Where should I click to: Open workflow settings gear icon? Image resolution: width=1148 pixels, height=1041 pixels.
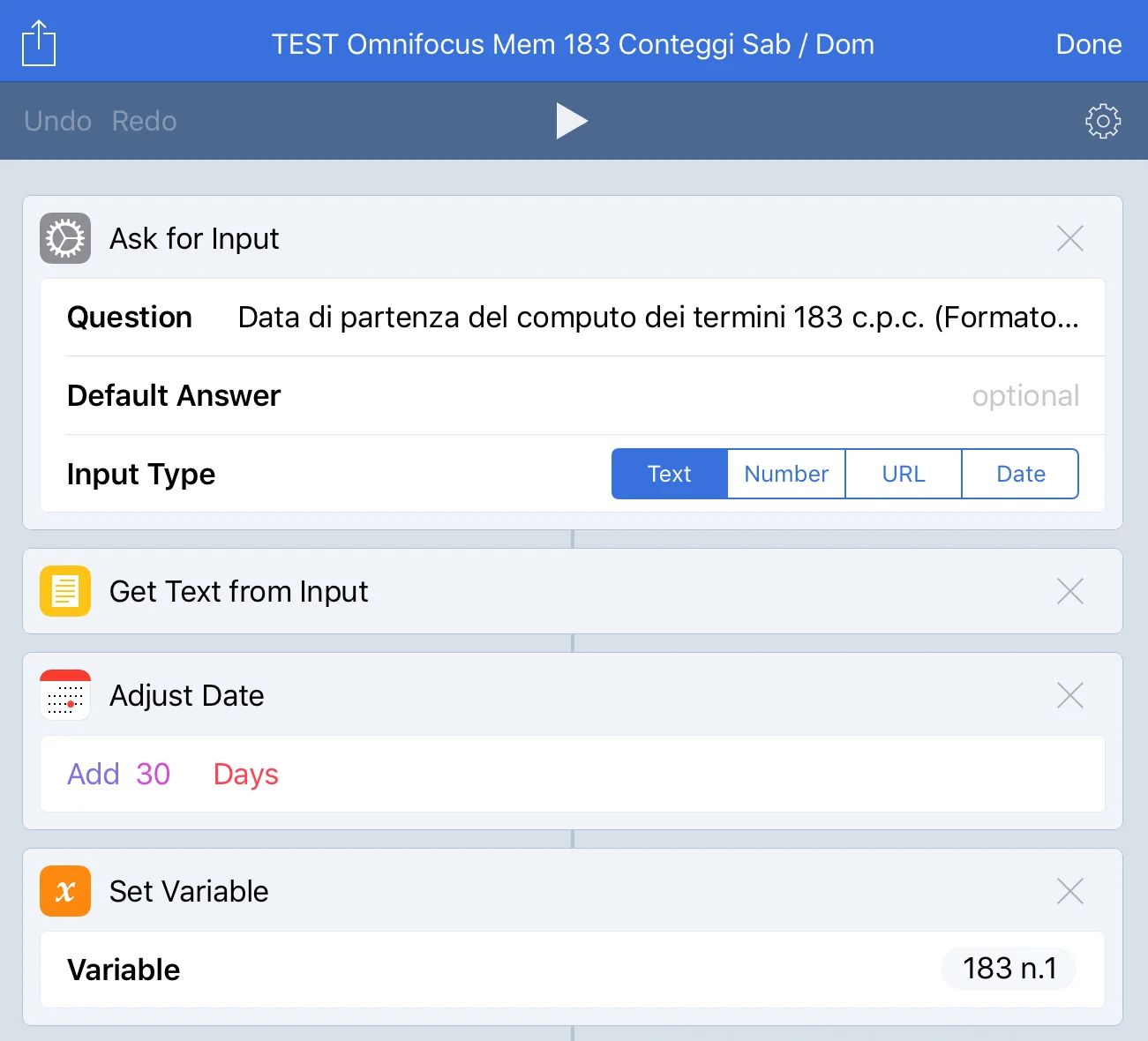pos(1103,121)
